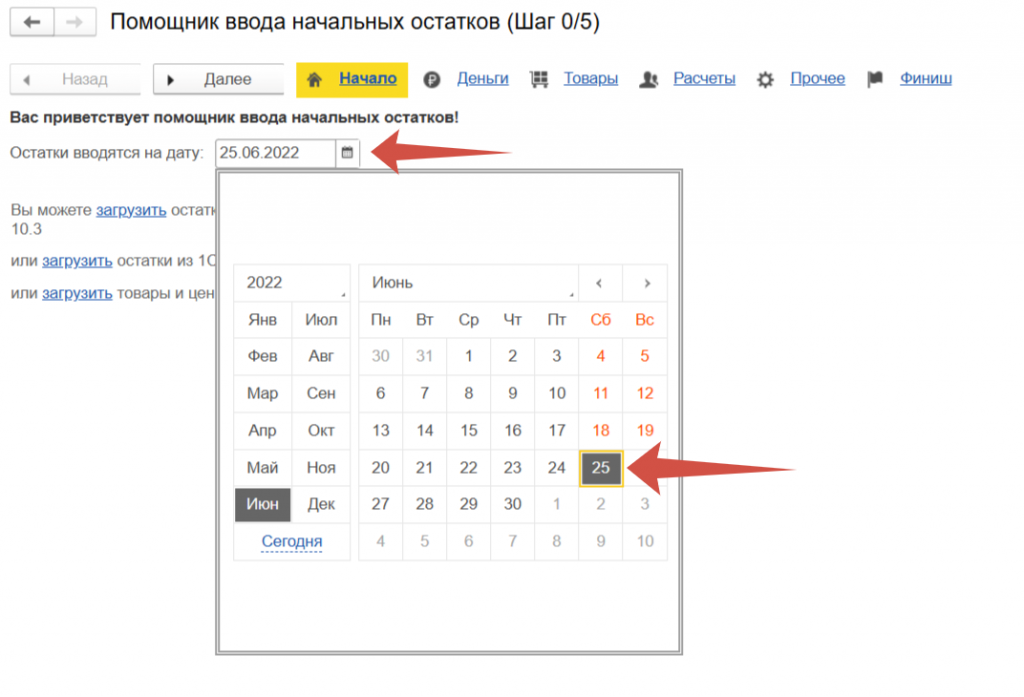The width and height of the screenshot is (1024, 697).
Task: Open the Прочее step
Action: click(x=817, y=79)
